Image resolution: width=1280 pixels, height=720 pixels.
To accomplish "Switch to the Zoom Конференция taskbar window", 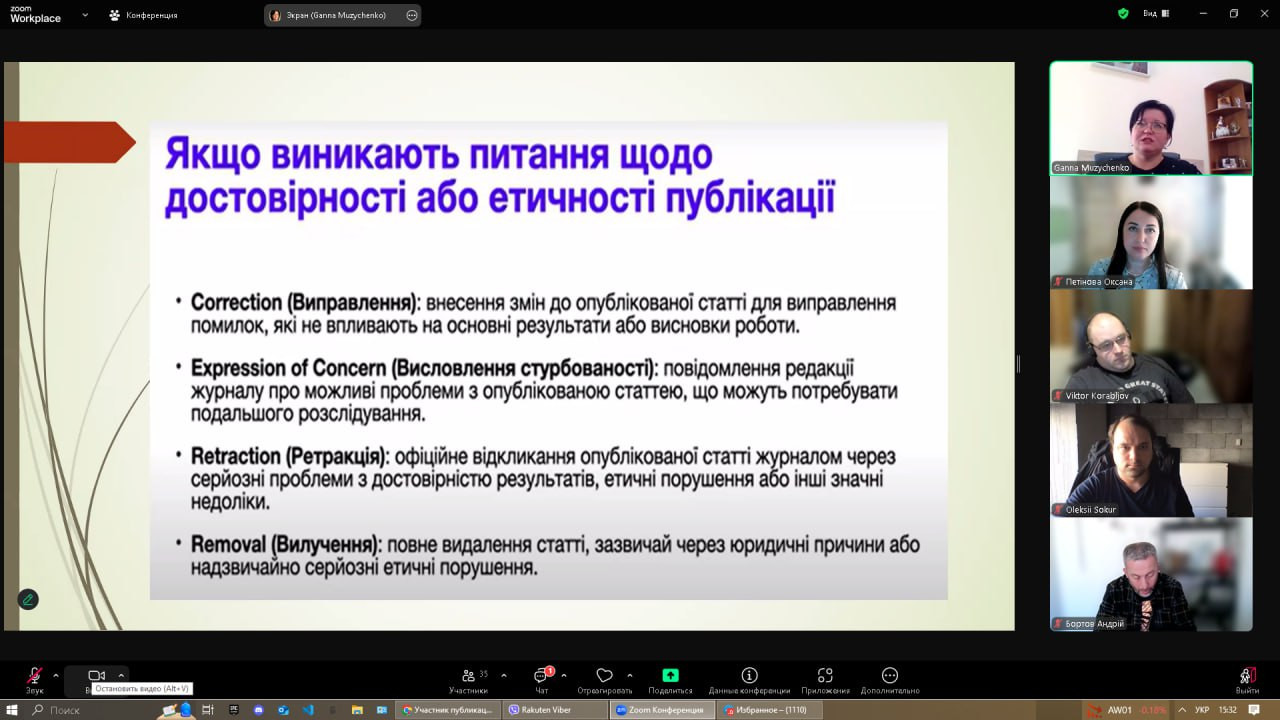I will click(x=660, y=709).
